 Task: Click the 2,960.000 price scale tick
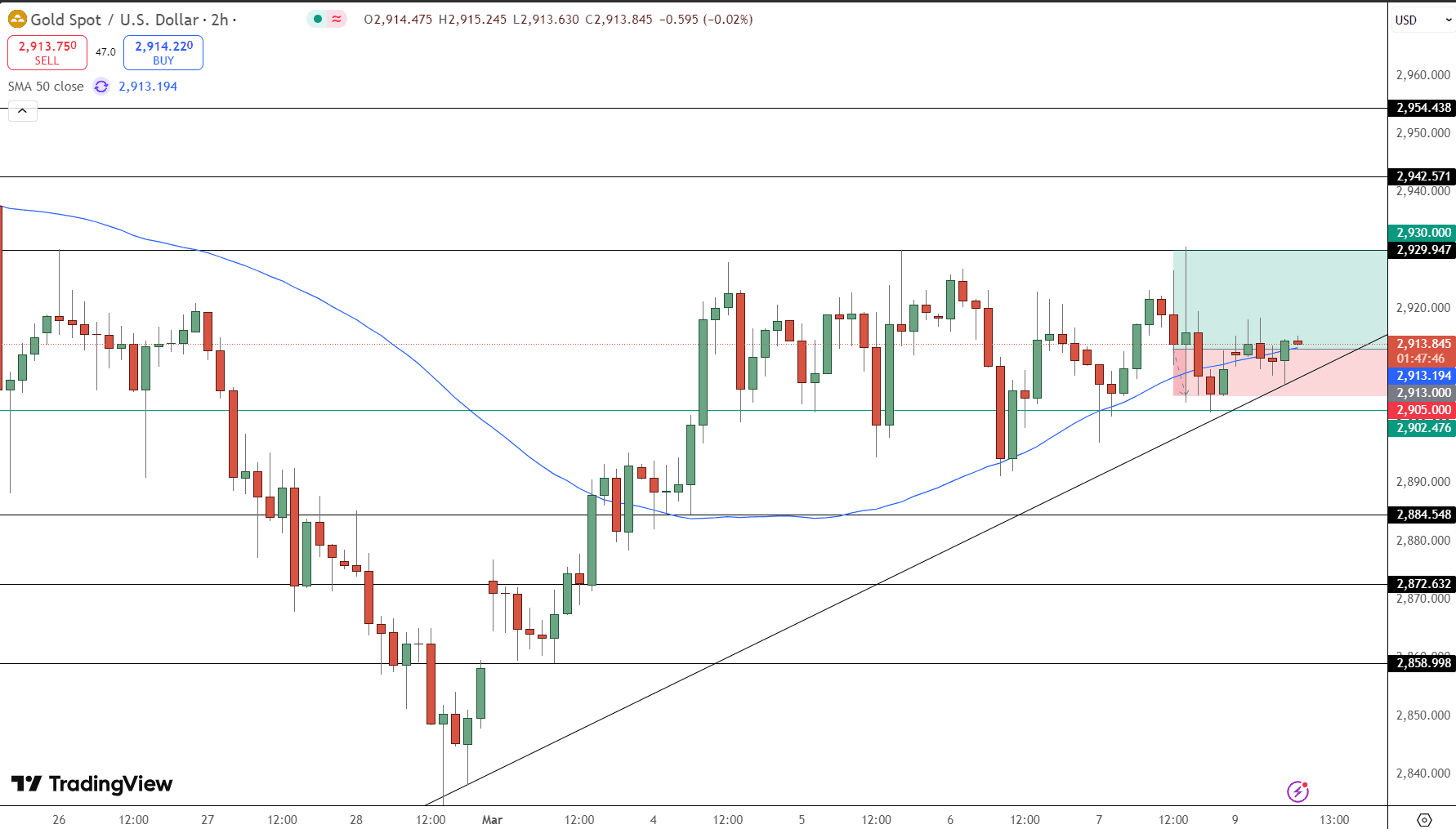click(1423, 75)
